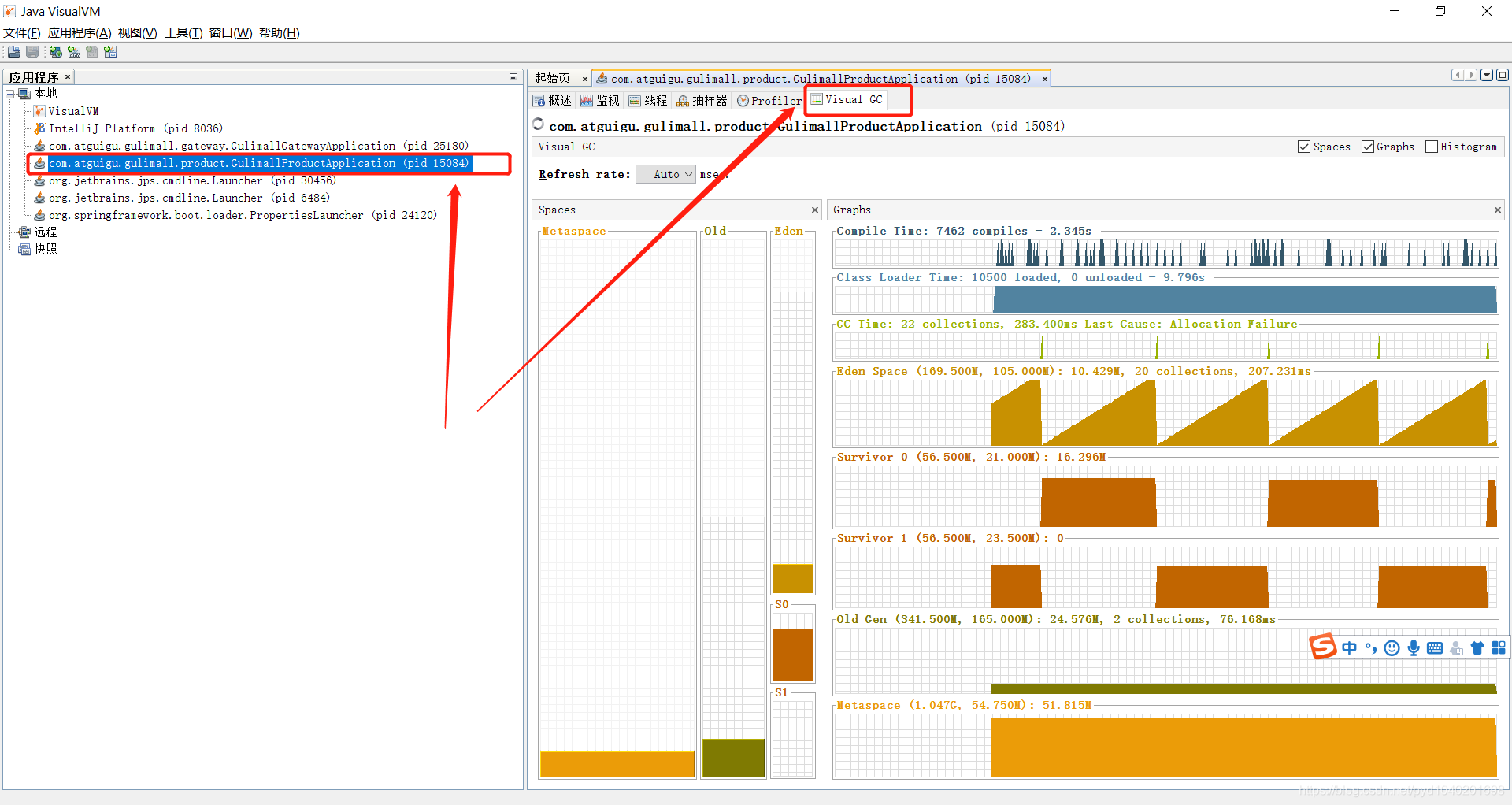The width and height of the screenshot is (1512, 805).
Task: Click the Load snapshot folder icon in toolbar
Action: 14,52
